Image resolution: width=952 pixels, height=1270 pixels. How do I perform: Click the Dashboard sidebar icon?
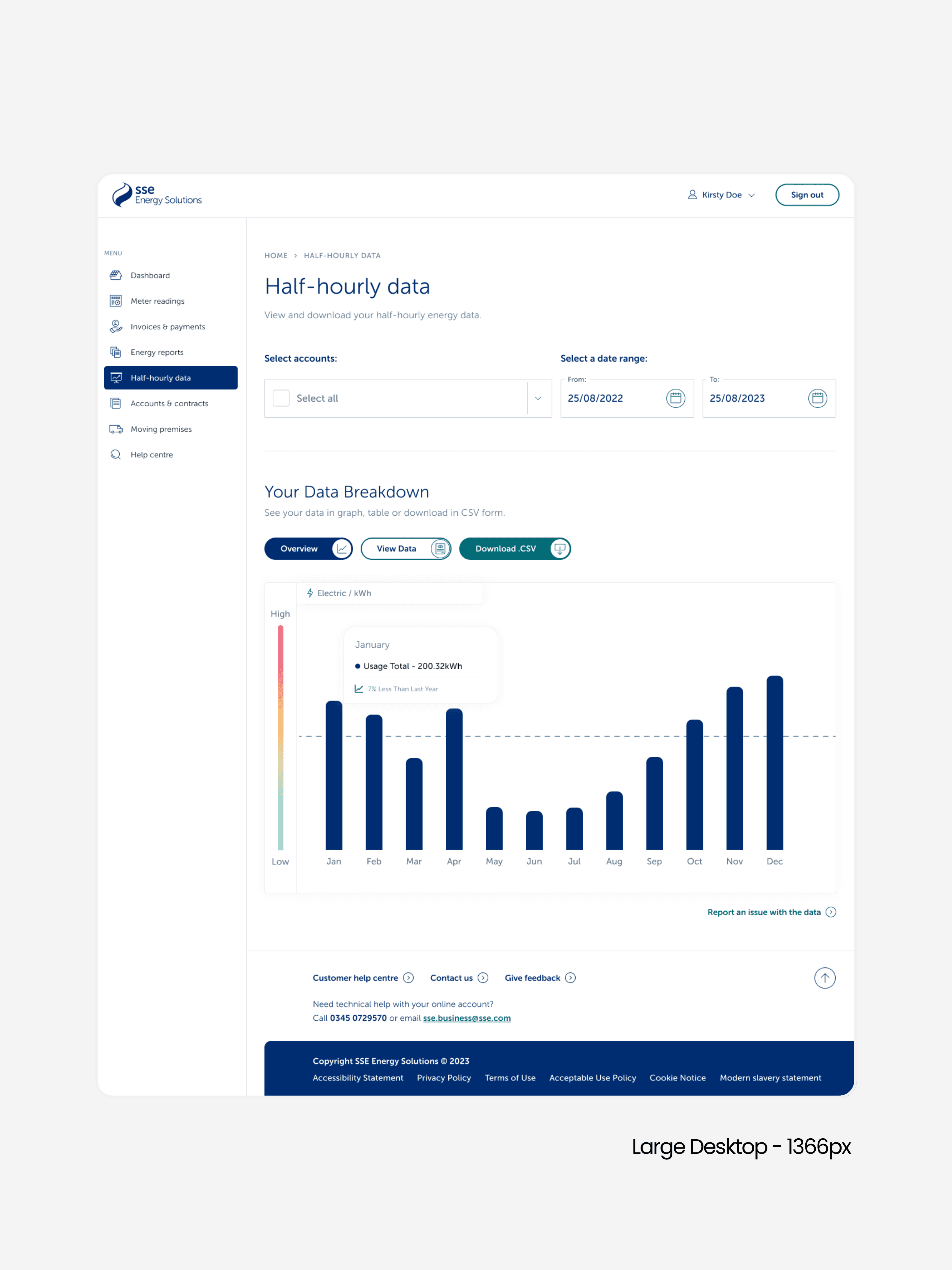[115, 275]
